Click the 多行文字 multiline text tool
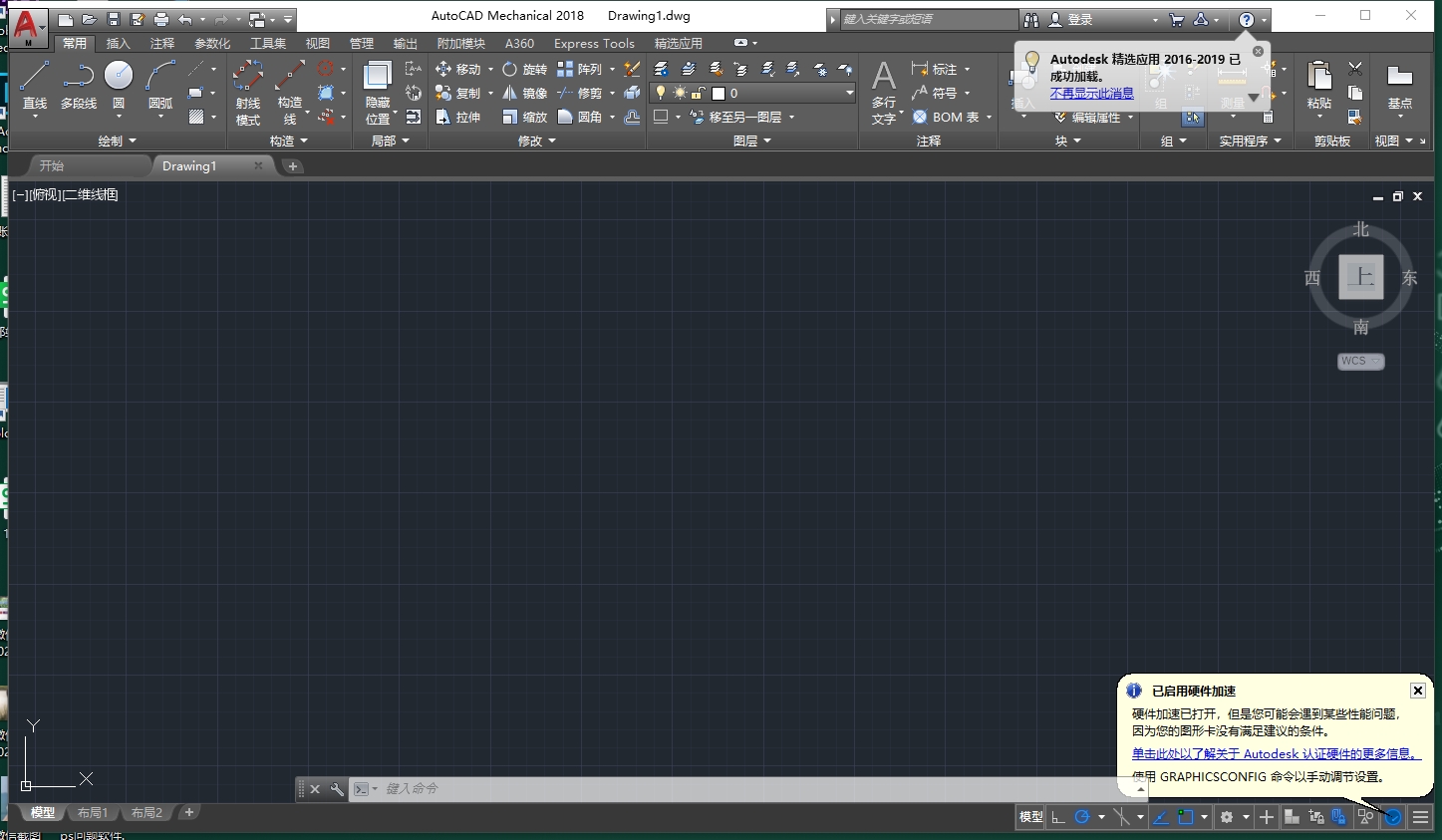The width and height of the screenshot is (1442, 840). [x=884, y=92]
